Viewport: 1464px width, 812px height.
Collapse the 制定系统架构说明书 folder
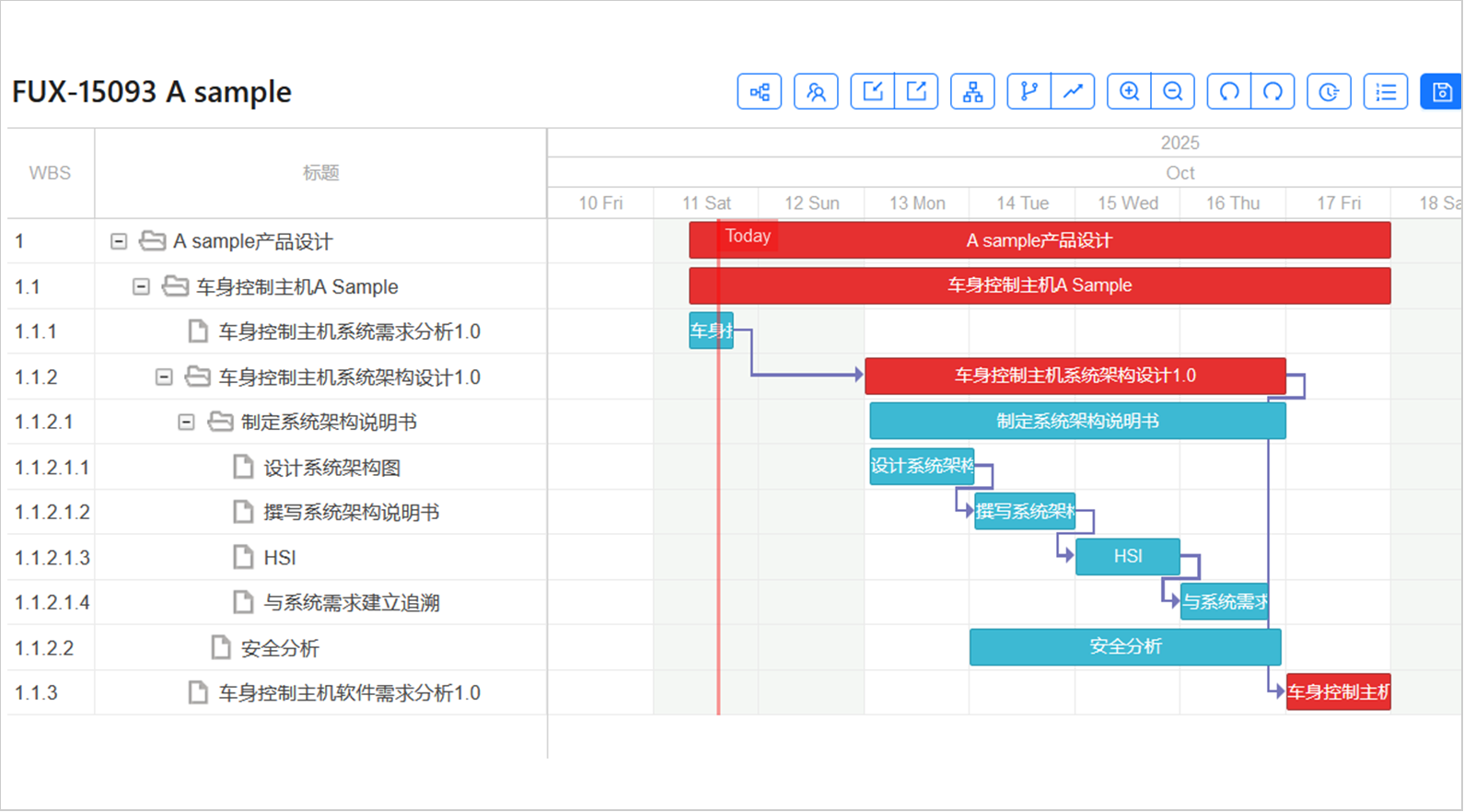[186, 422]
